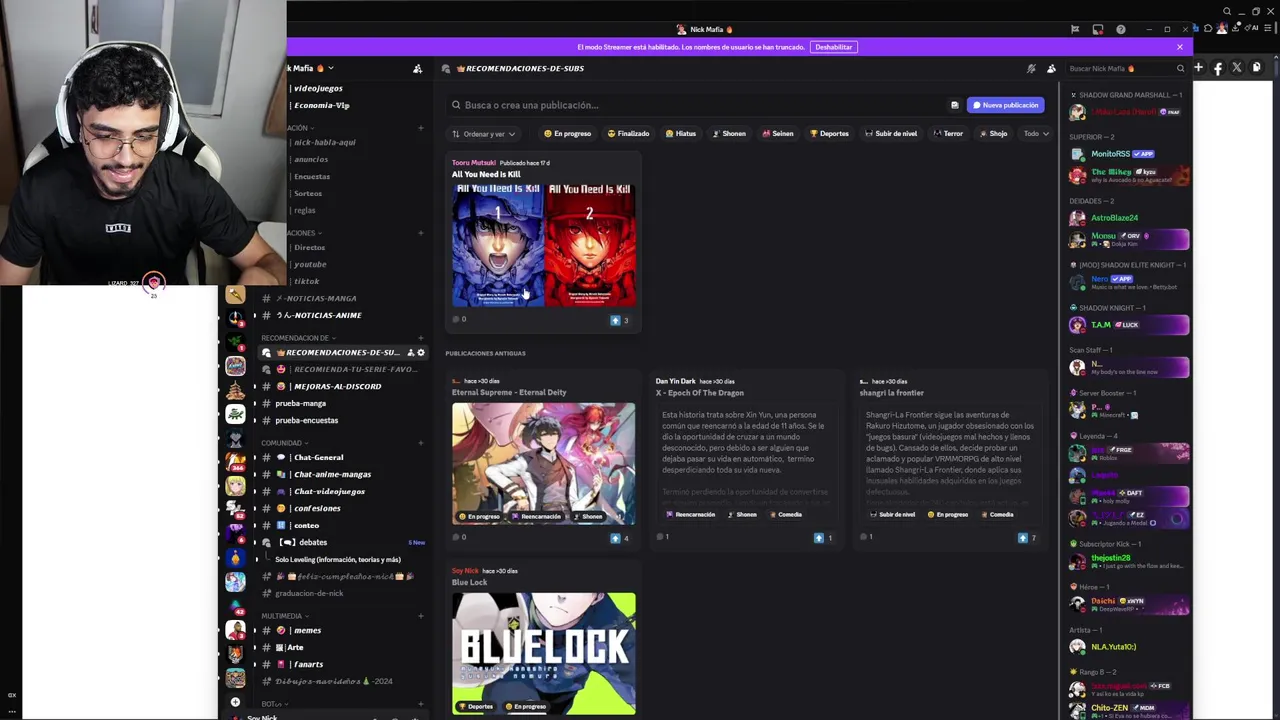Click the upvote icon on shangri la frontier

click(x=1022, y=538)
